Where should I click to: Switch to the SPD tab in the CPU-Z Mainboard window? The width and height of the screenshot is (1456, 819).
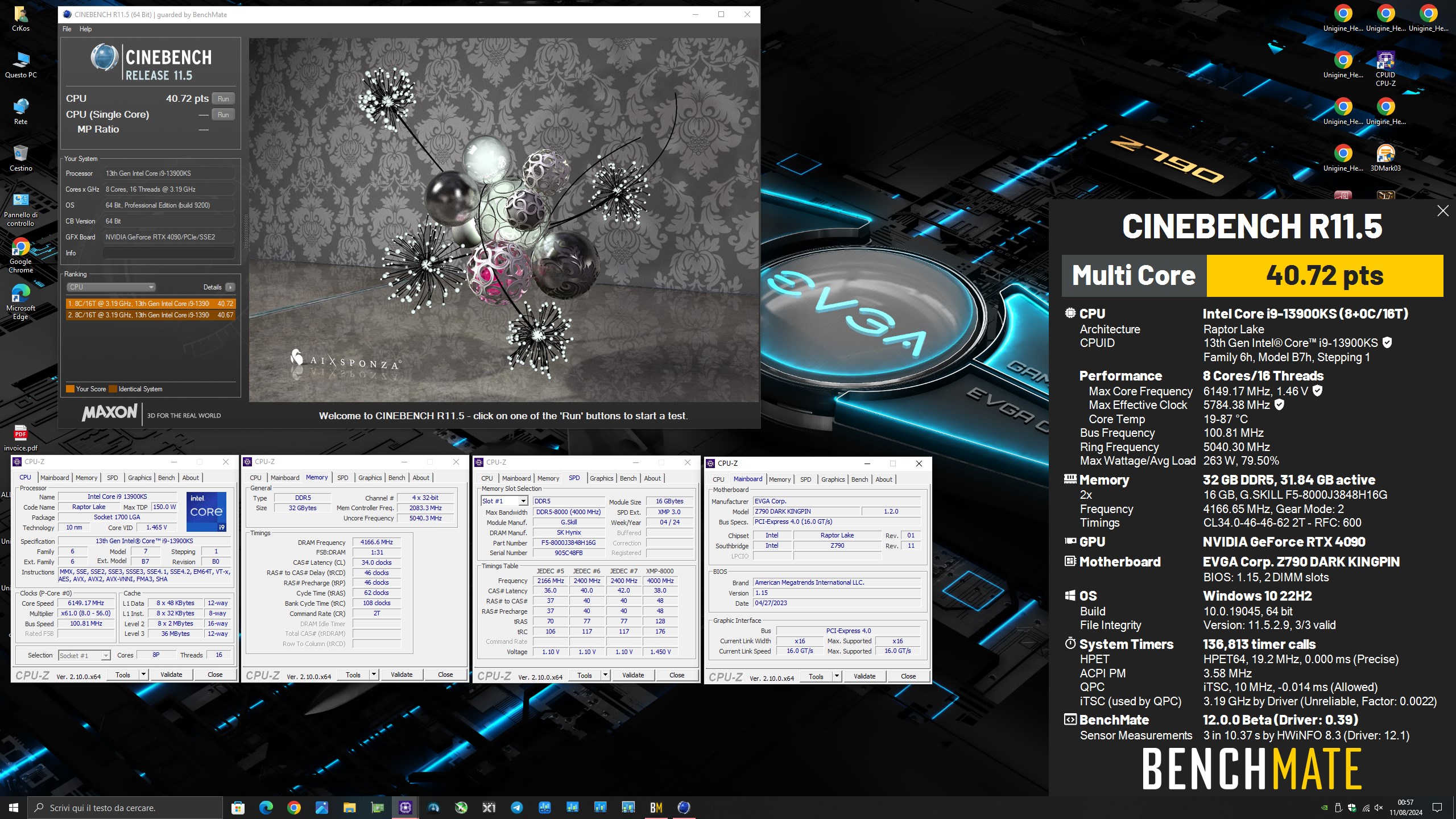pos(805,479)
